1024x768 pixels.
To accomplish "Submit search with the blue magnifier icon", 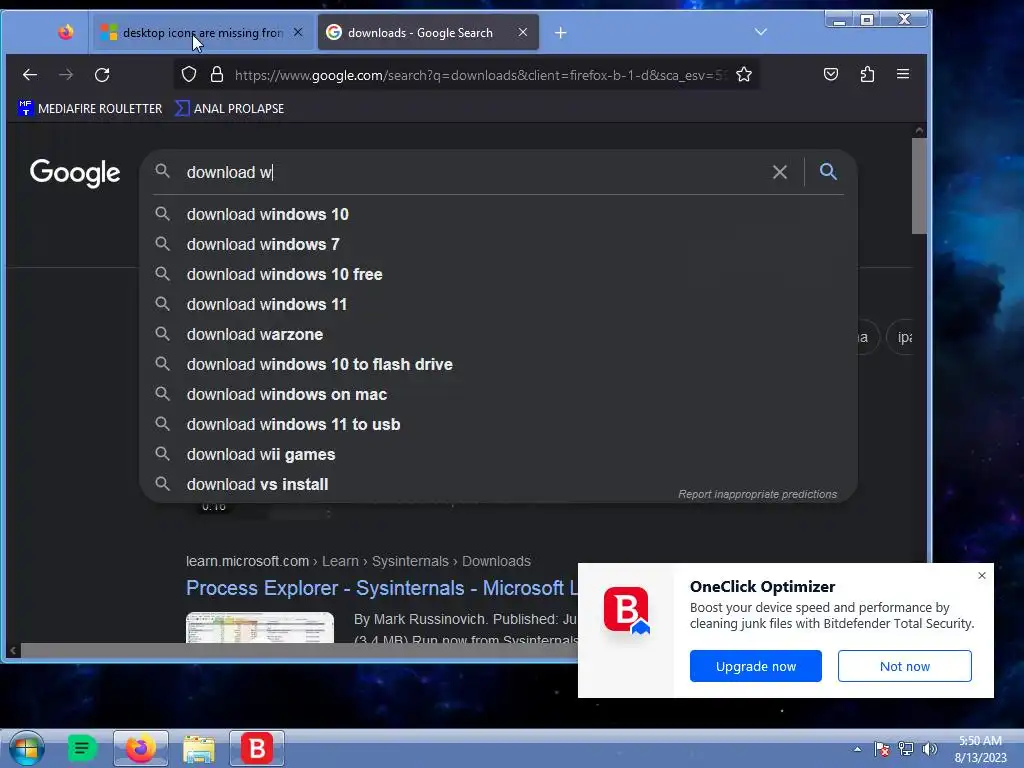I will point(828,172).
